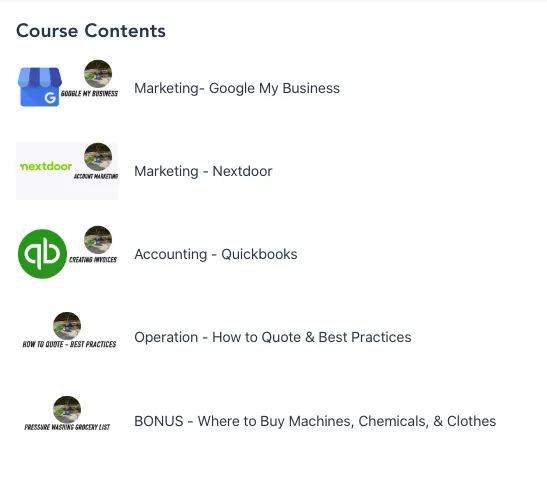Viewport: 547px width, 477px height.
Task: Click the round avatar above Google My Business caption
Action: pyautogui.click(x=98, y=74)
